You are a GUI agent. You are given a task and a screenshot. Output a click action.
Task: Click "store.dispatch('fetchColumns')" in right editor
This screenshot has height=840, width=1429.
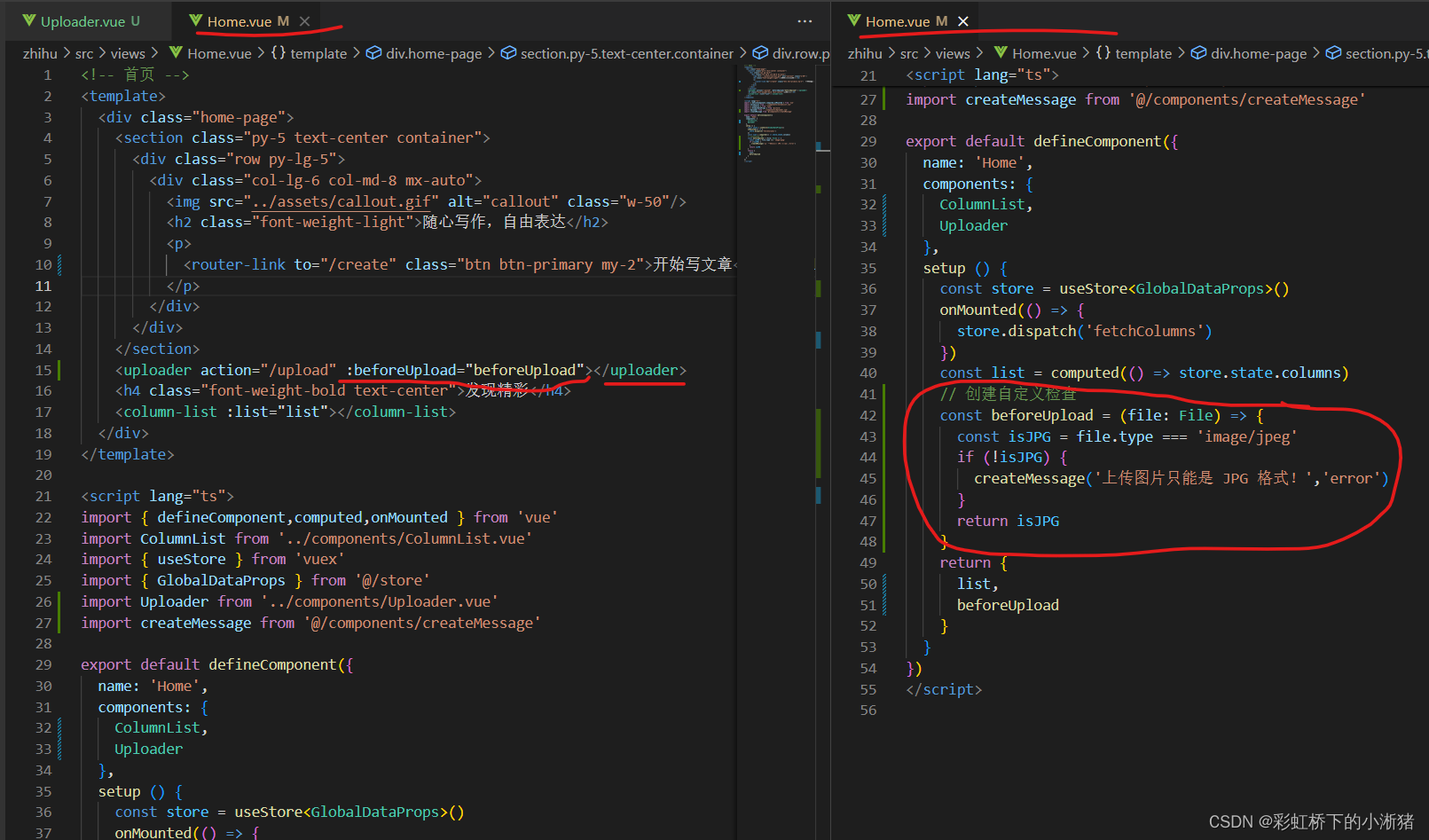click(x=1084, y=331)
